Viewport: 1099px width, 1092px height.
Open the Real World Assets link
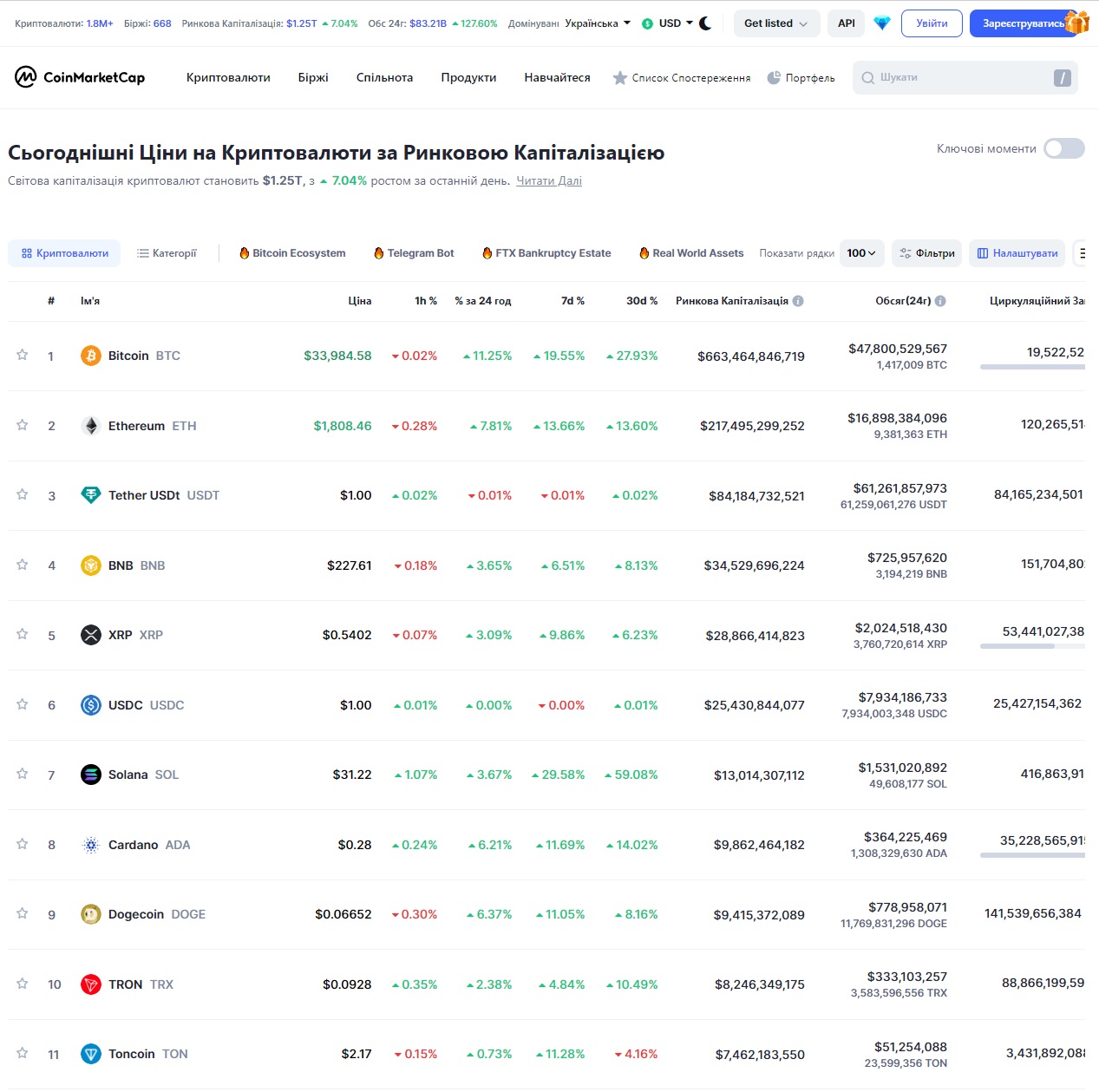coord(691,253)
